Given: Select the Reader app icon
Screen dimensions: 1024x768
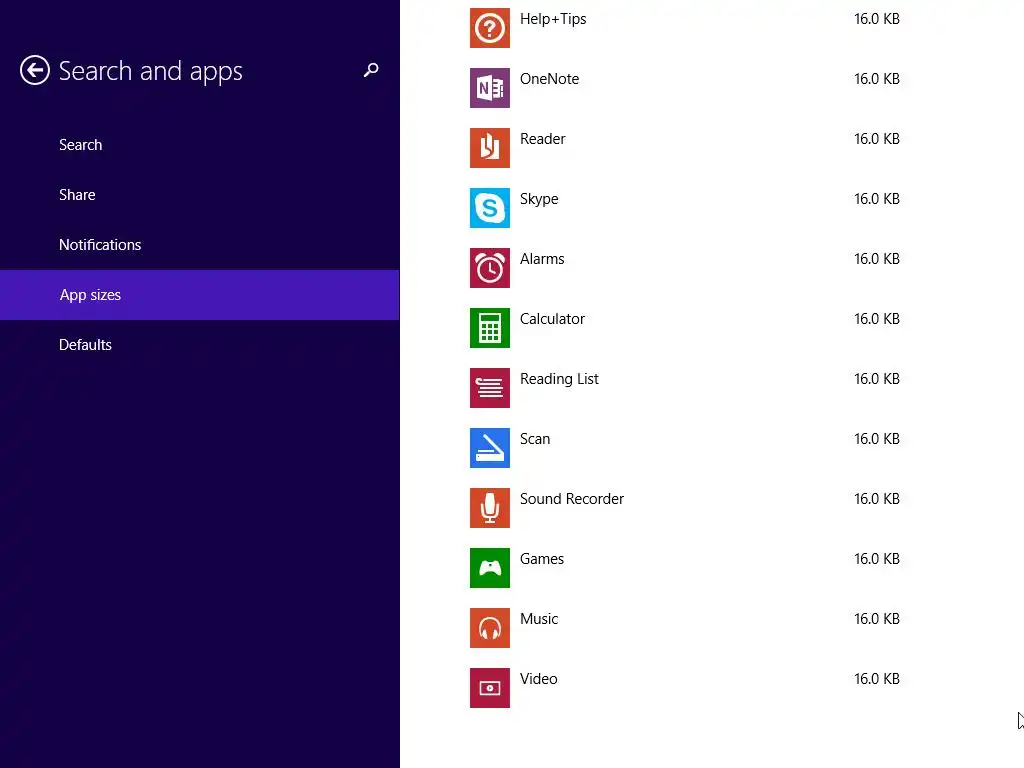Looking at the screenshot, I should [x=490, y=148].
